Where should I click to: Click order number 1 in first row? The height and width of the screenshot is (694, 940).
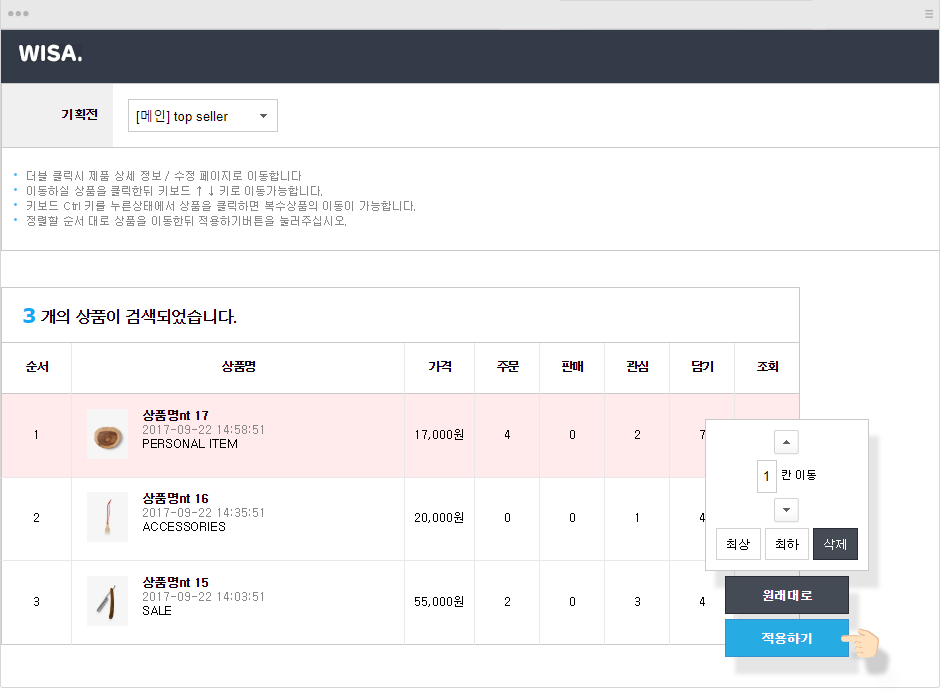(x=37, y=434)
